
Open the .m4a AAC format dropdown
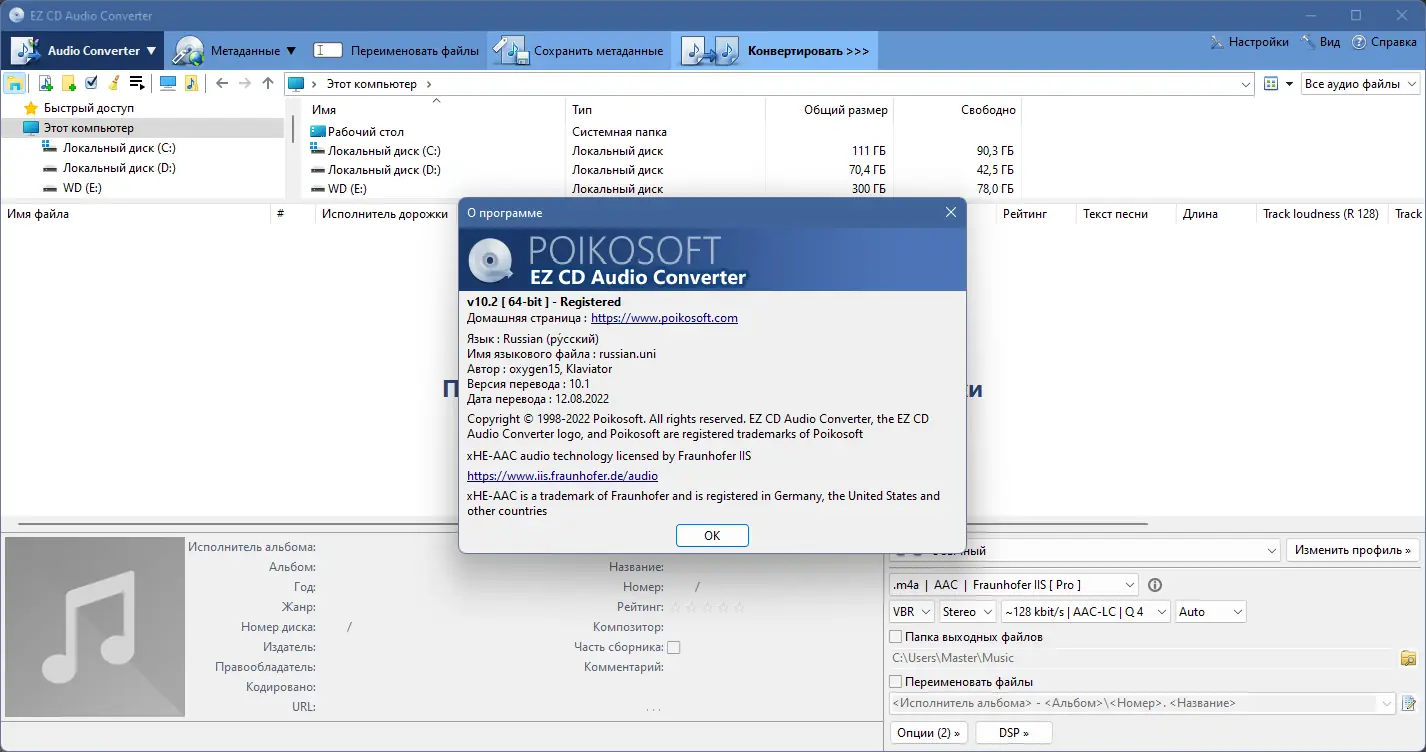[x=1014, y=584]
